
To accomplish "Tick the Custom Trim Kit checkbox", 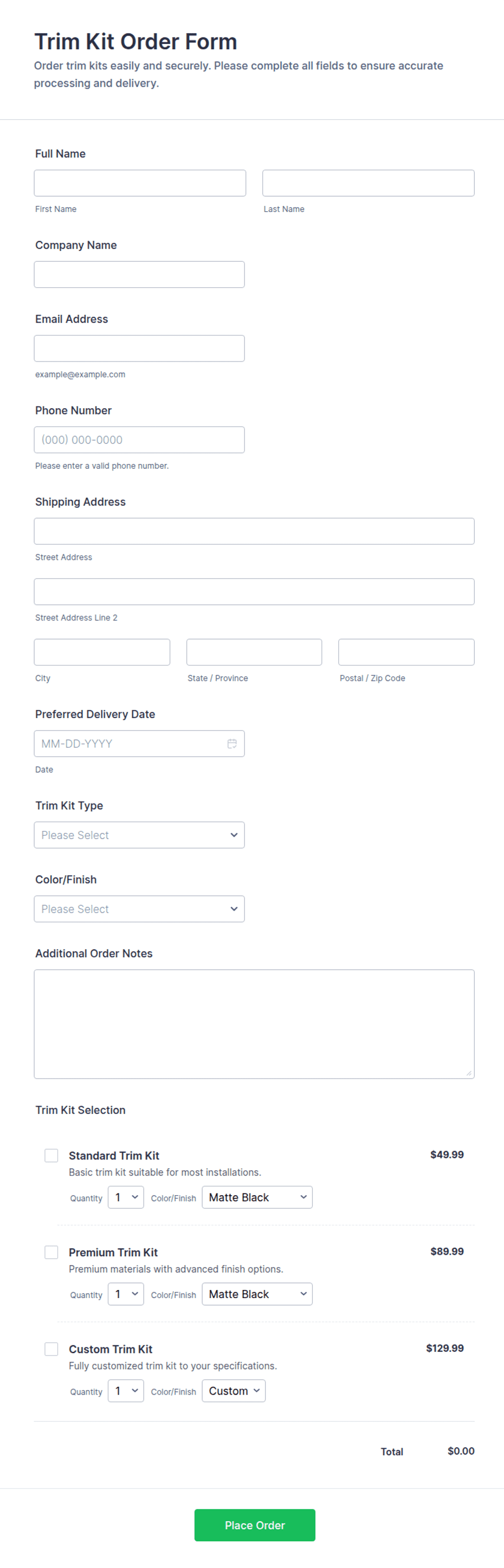I will tap(51, 1349).
